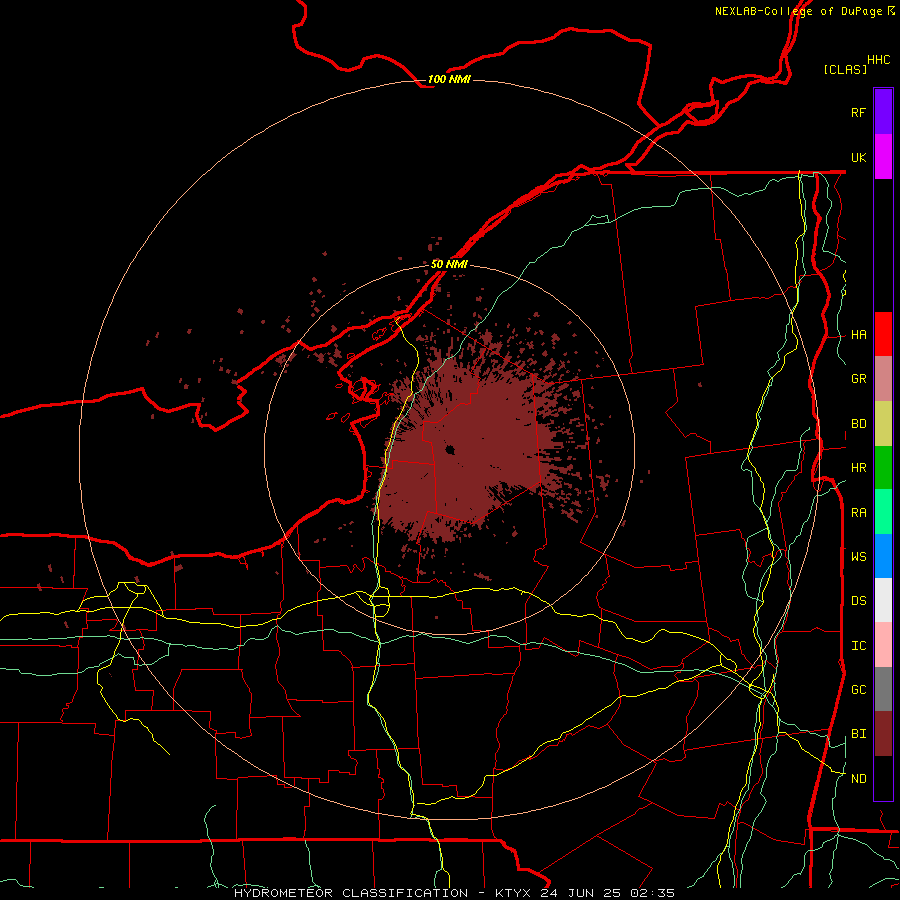This screenshot has width=900, height=900.
Task: Select the BD yellow legend swatch
Action: 883,424
